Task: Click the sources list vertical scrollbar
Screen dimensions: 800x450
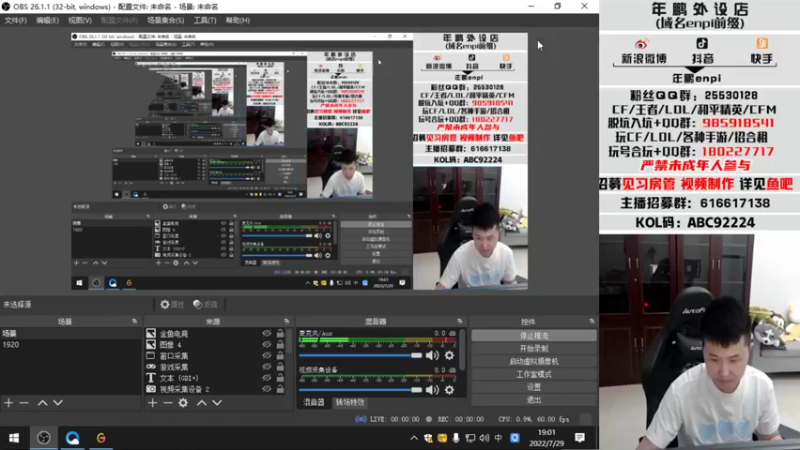Action: [x=289, y=342]
